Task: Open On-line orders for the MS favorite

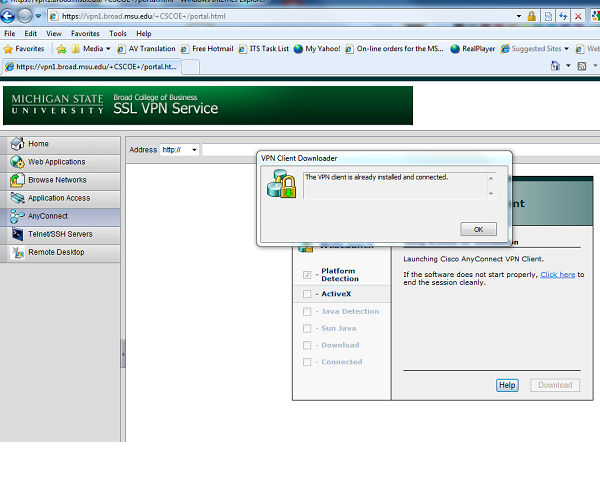Action: pos(395,49)
